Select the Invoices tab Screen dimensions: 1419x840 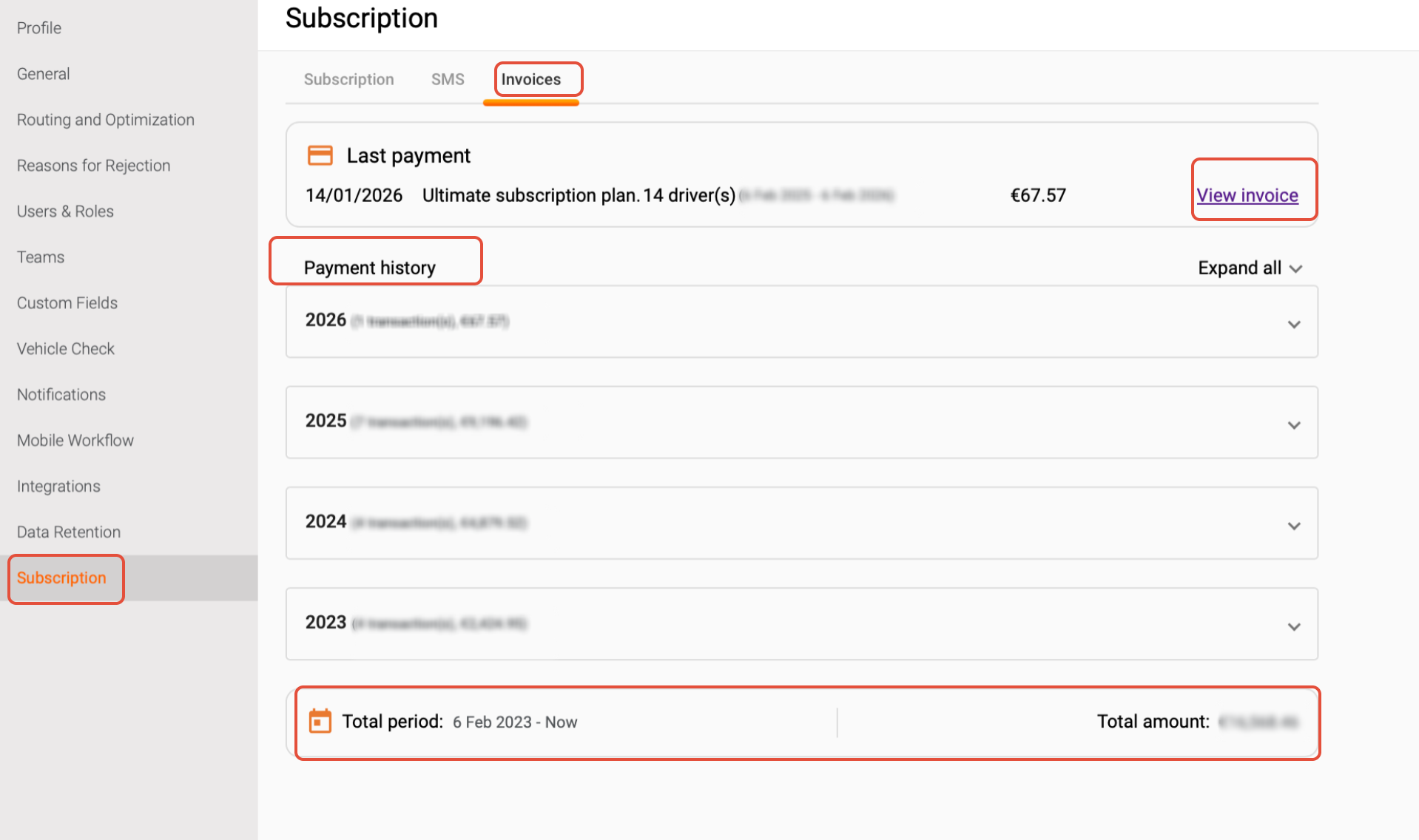tap(530, 79)
